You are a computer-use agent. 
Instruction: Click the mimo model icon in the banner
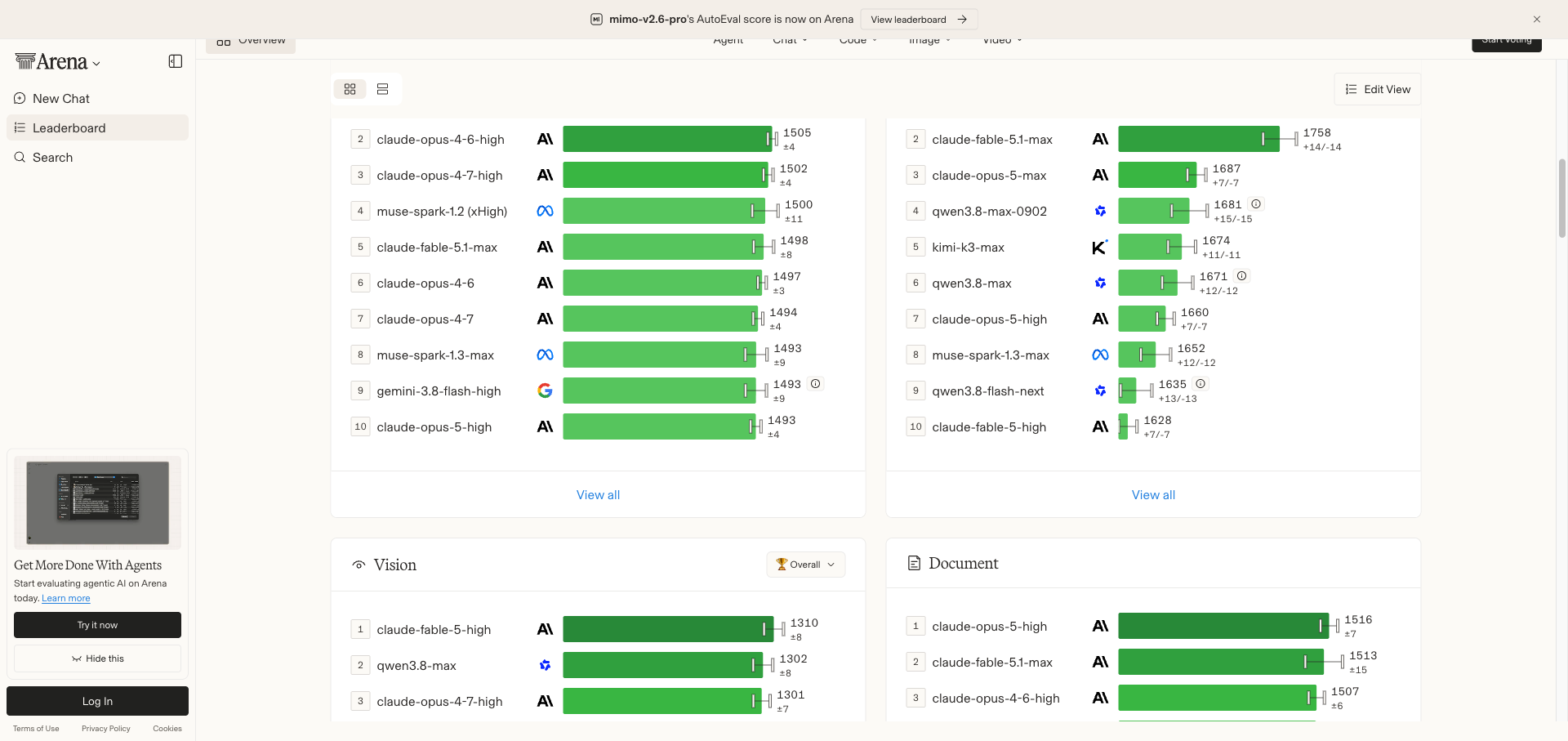[597, 20]
